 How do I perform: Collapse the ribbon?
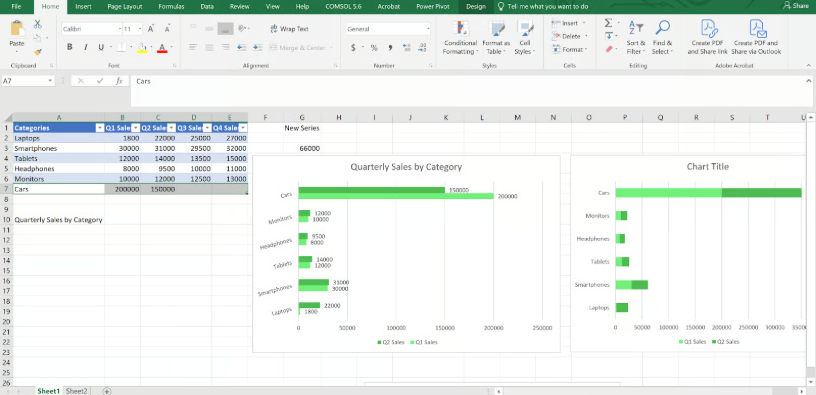(x=808, y=66)
